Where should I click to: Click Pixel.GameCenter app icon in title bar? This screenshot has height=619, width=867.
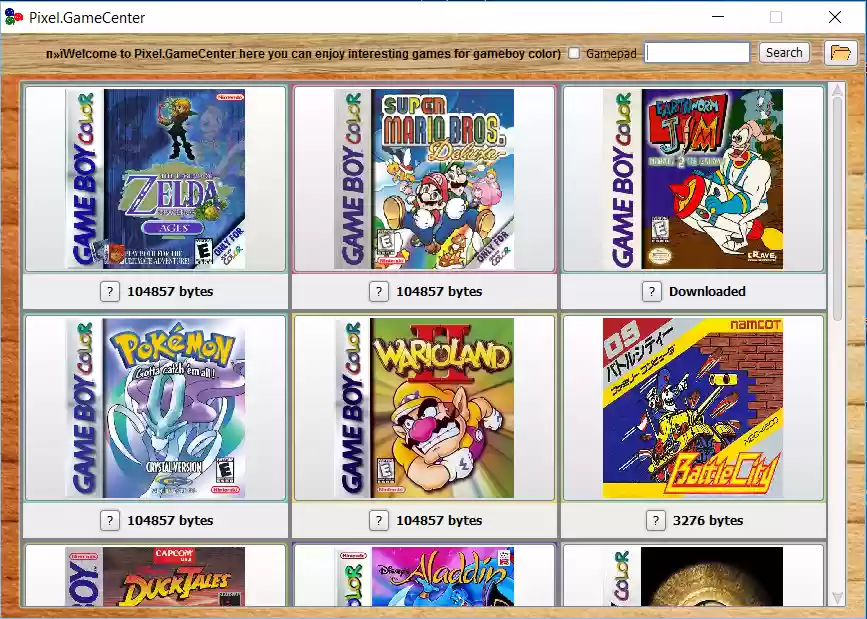[x=13, y=17]
